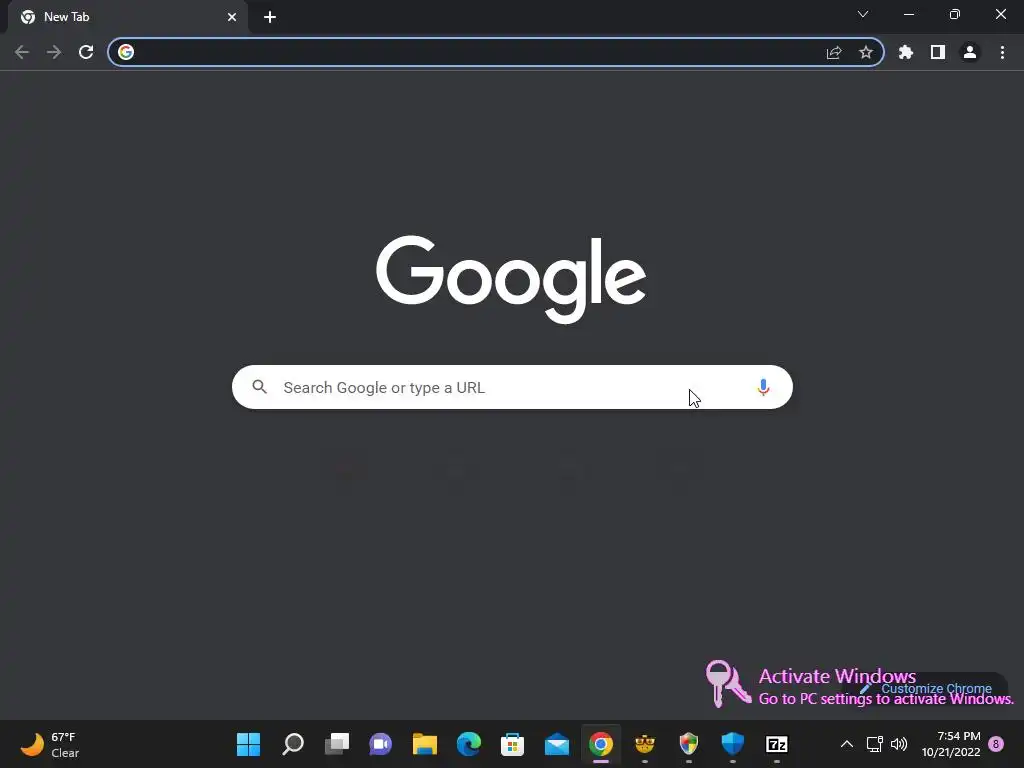The height and width of the screenshot is (768, 1024).
Task: Open Microsoft Store from taskbar
Action: [513, 744]
